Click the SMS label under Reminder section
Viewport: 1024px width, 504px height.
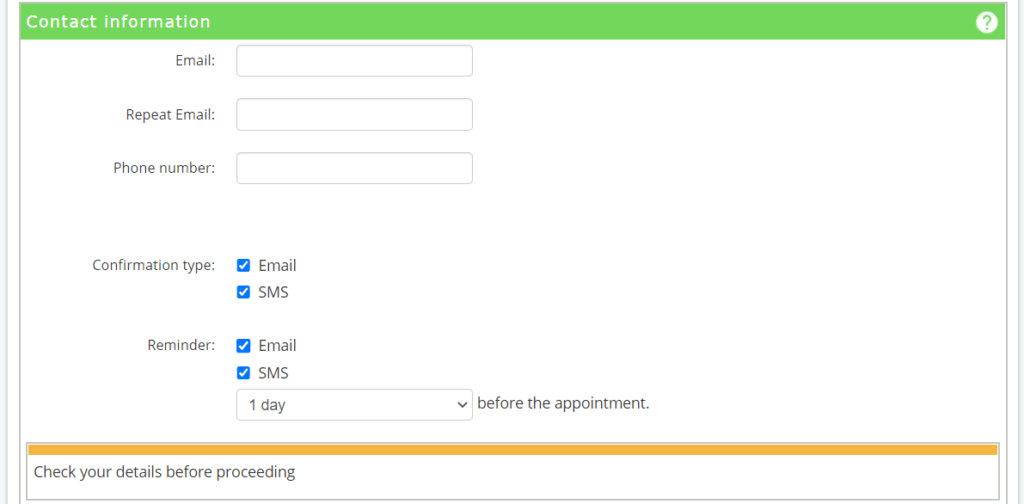273,373
